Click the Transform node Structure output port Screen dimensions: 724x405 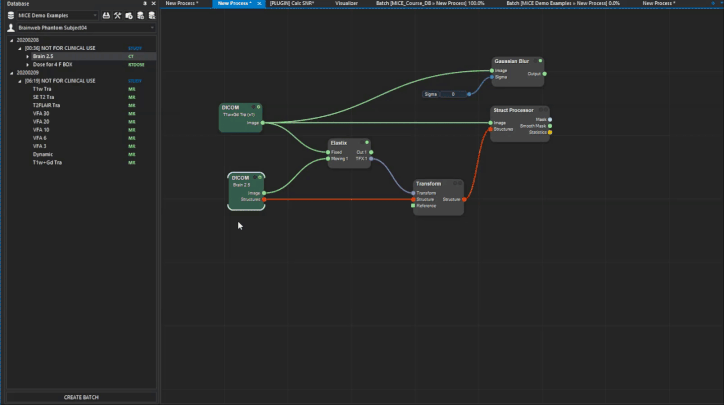(464, 199)
